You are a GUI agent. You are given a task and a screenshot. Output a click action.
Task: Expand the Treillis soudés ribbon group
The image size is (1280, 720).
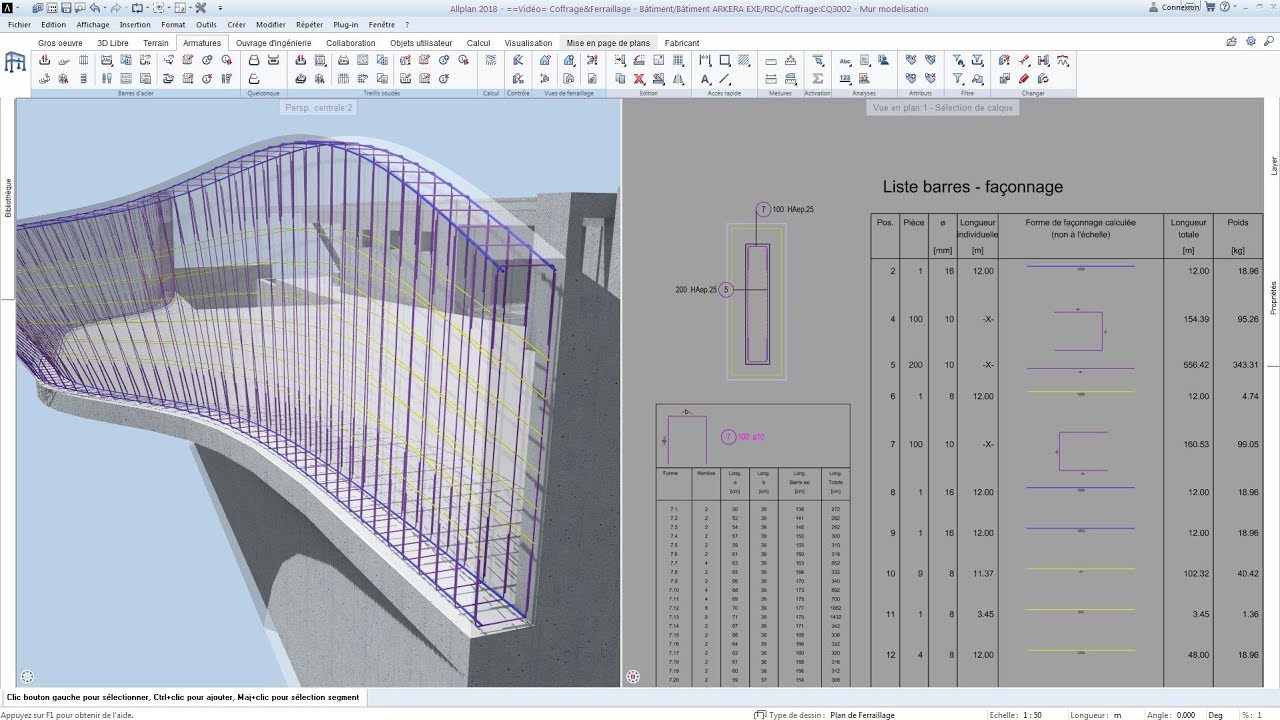[381, 93]
